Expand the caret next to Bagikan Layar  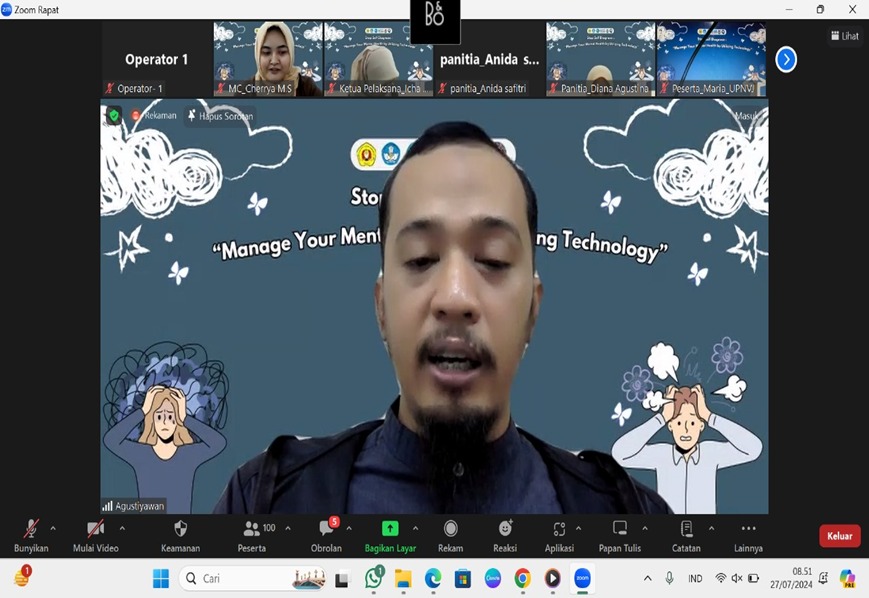tap(415, 529)
